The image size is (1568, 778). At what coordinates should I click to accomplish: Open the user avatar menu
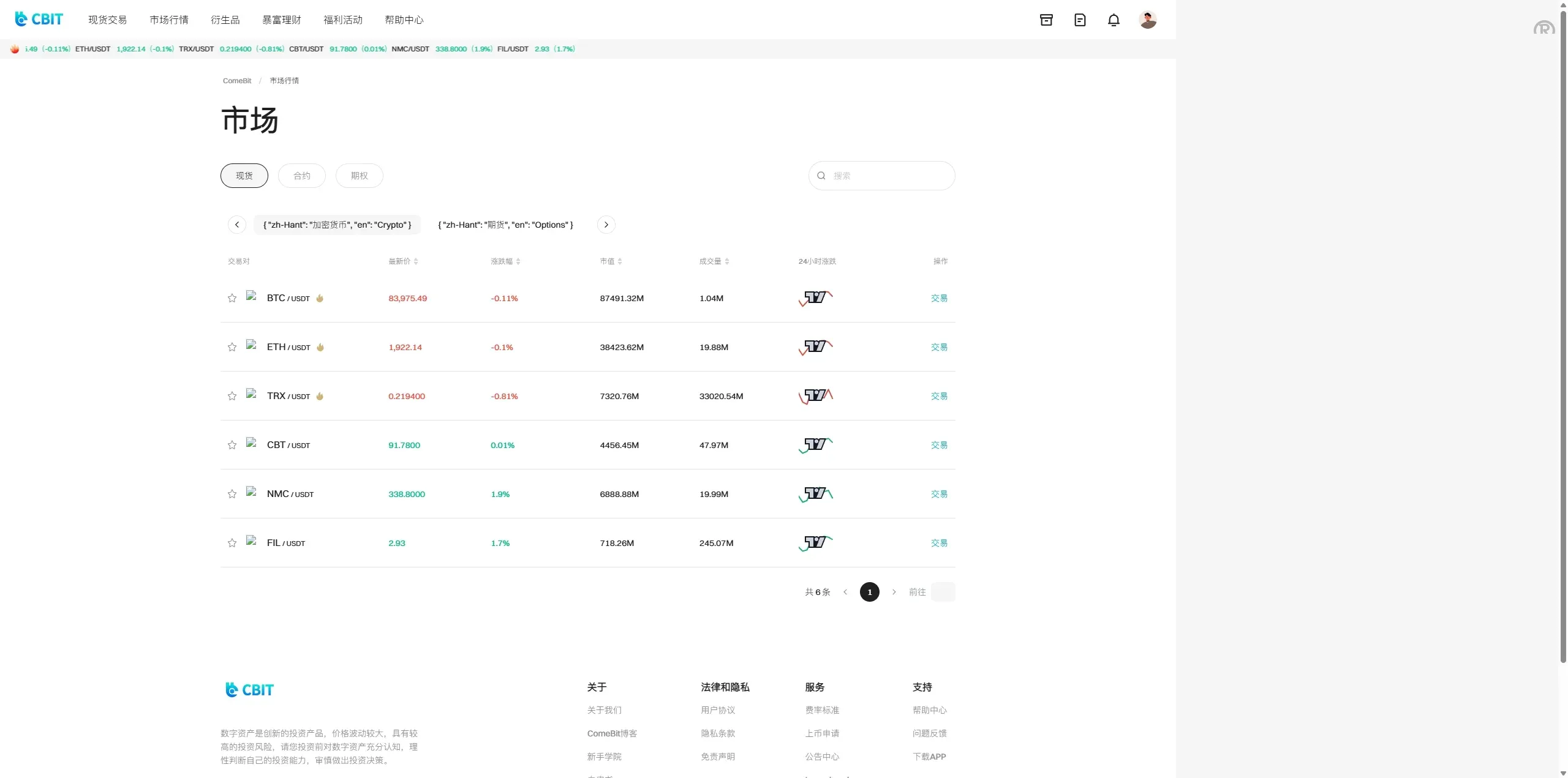(1147, 20)
